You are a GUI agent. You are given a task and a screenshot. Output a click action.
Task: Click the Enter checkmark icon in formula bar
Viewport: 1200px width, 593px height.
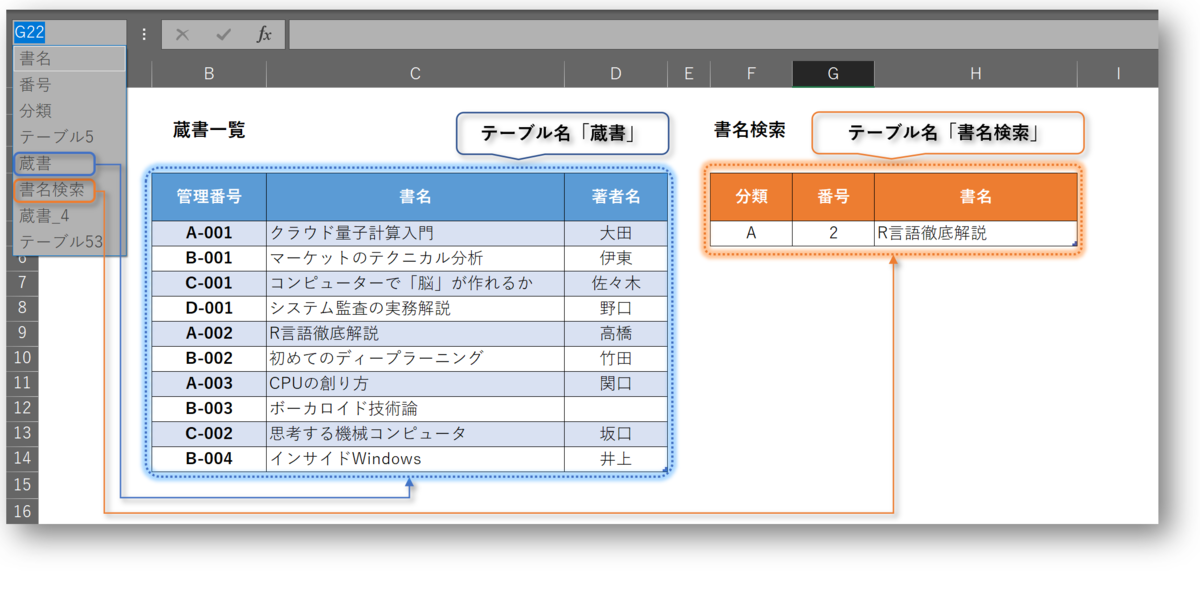[221, 33]
